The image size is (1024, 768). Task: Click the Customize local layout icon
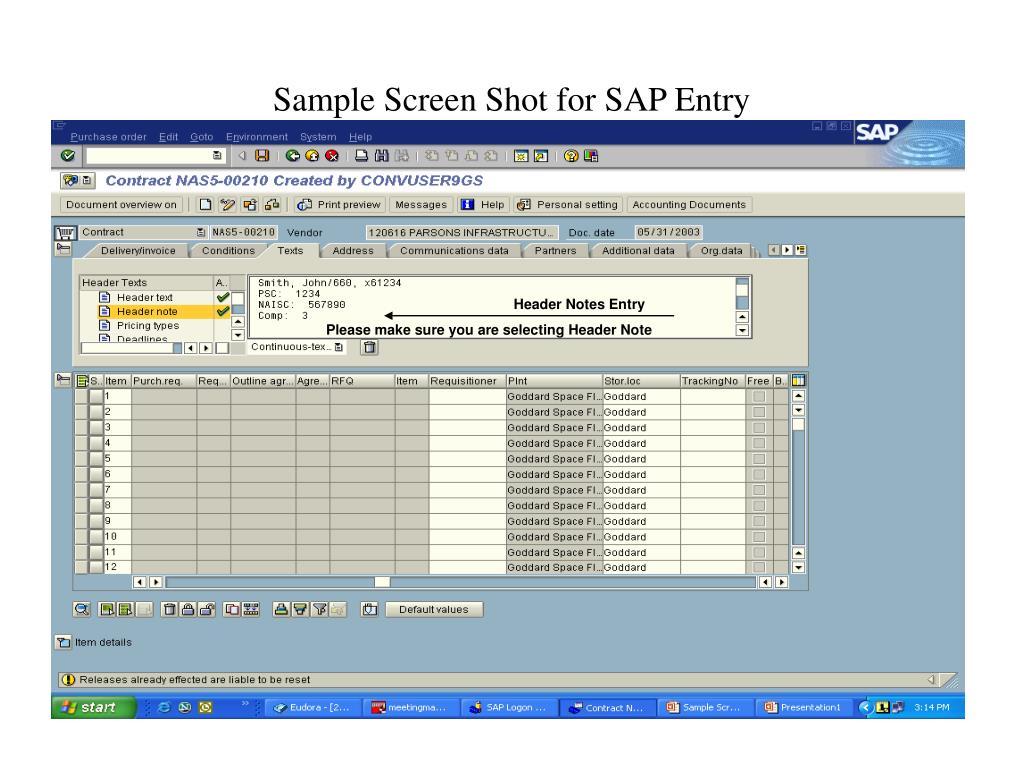[591, 155]
